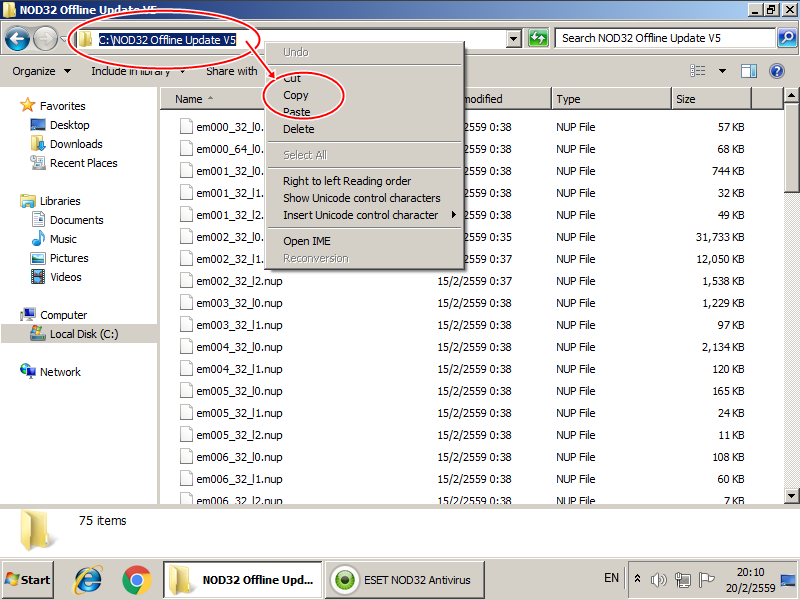Click the Start button
This screenshot has height=600, width=800.
27,580
